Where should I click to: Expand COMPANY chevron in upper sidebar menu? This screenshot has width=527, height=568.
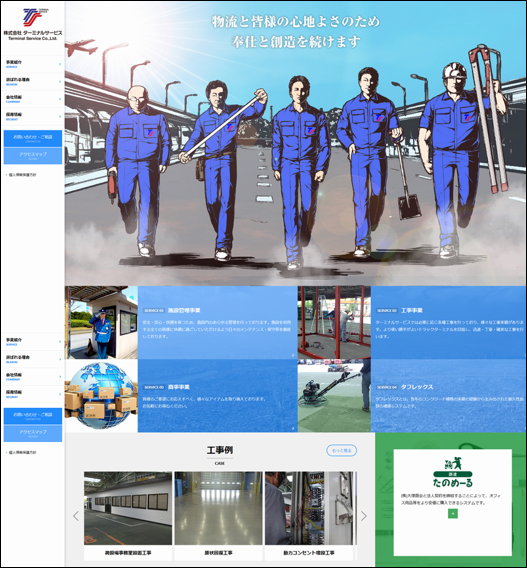pos(60,99)
